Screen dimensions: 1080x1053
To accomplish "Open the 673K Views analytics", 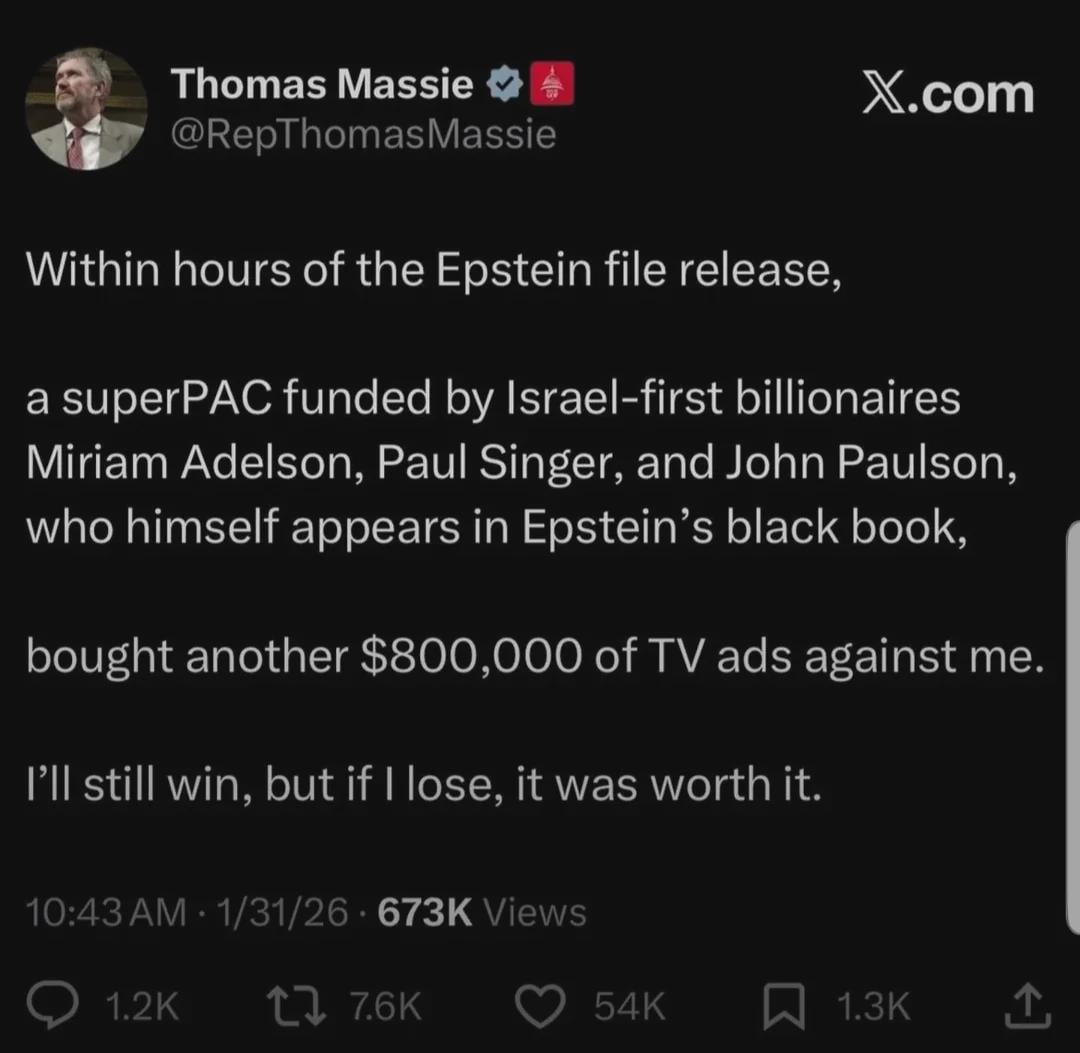I will pos(478,912).
